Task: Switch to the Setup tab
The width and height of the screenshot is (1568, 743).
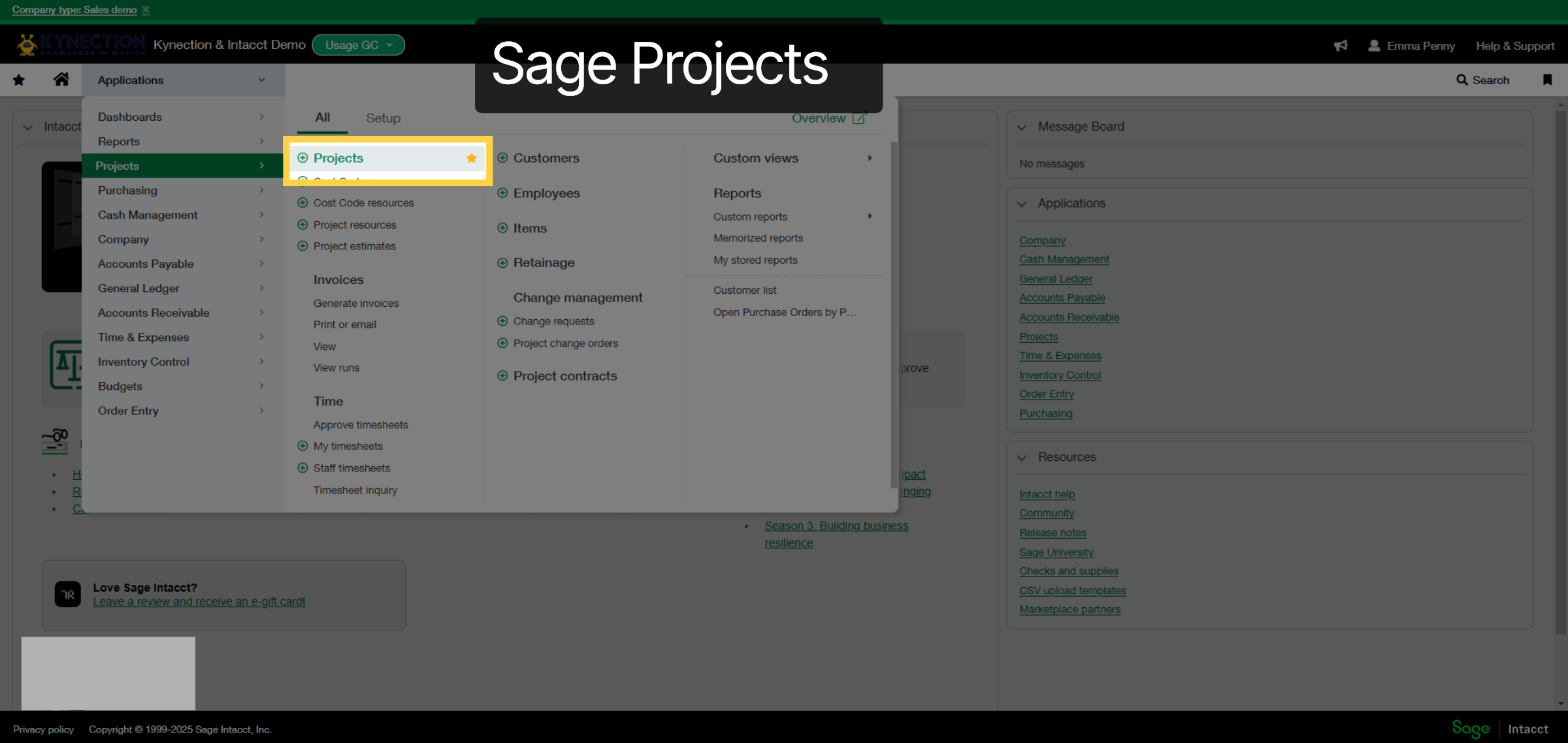Action: coord(383,118)
